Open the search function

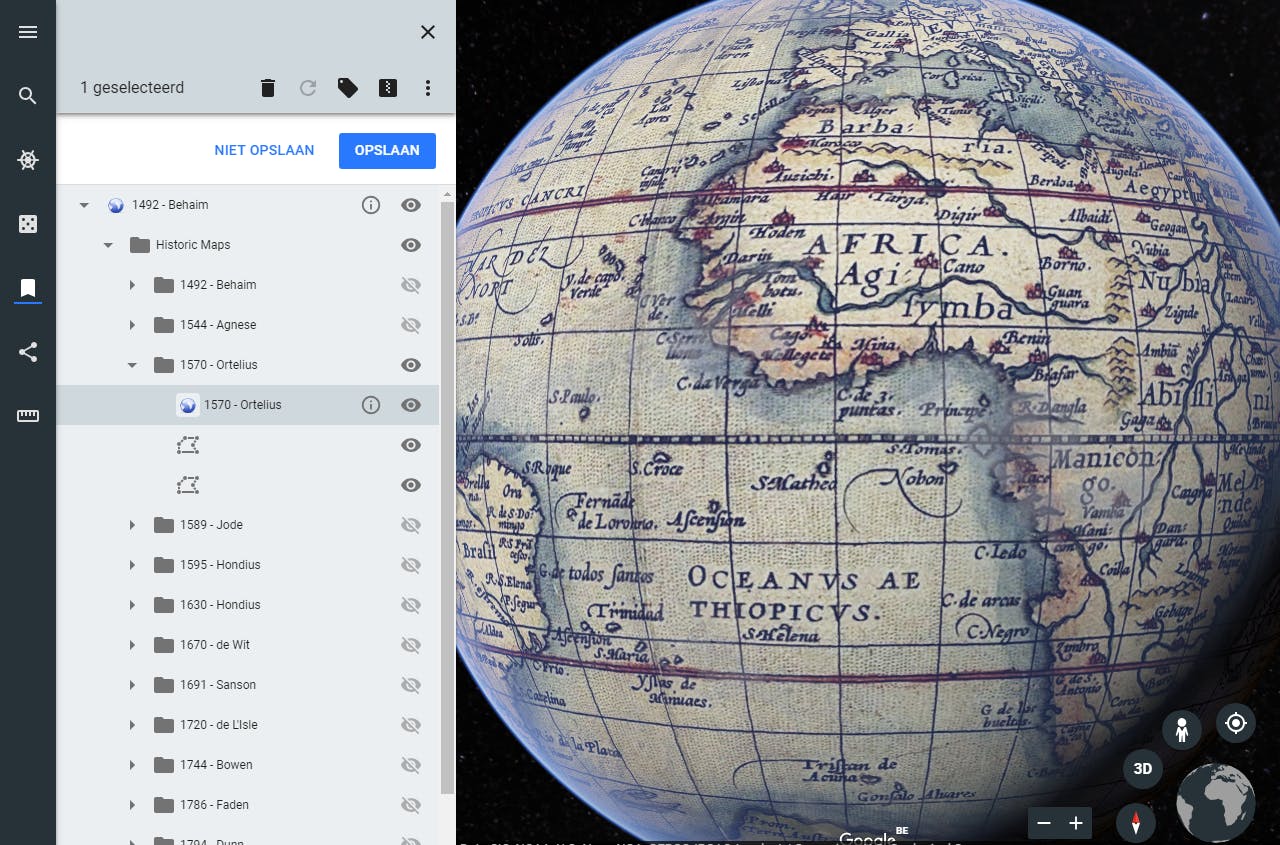point(27,96)
